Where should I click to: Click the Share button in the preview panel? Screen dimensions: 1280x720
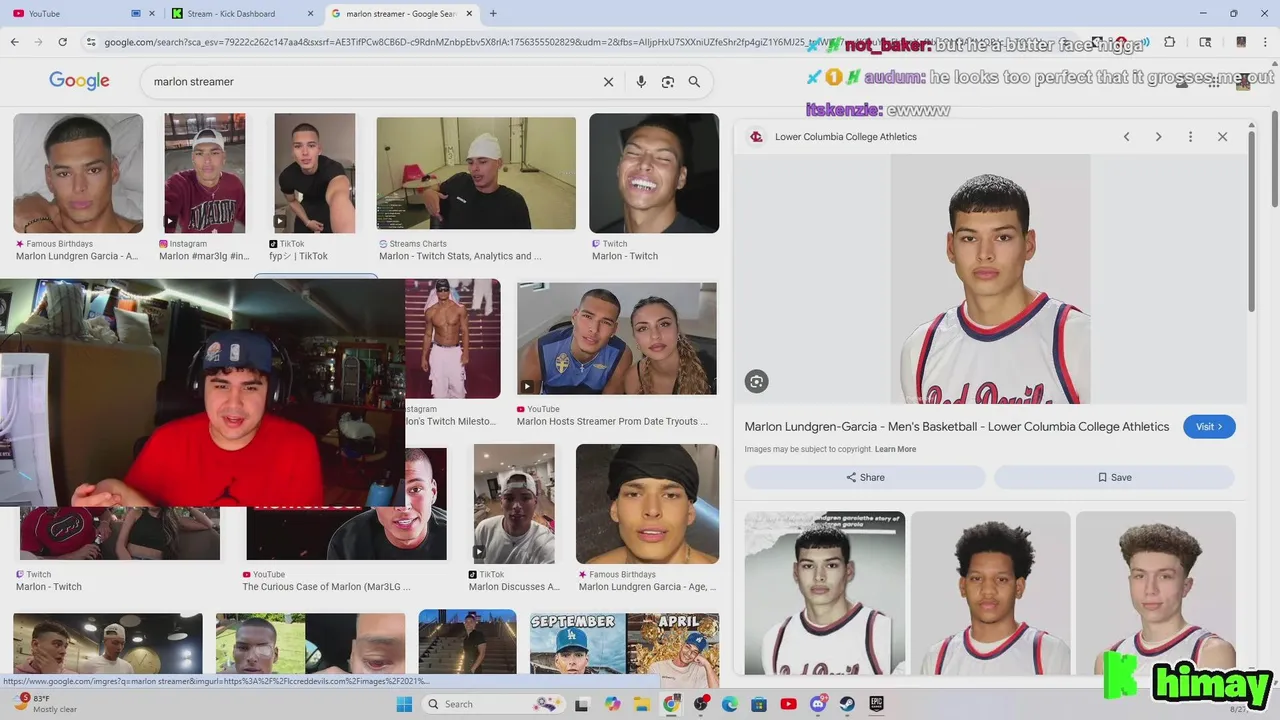point(865,477)
